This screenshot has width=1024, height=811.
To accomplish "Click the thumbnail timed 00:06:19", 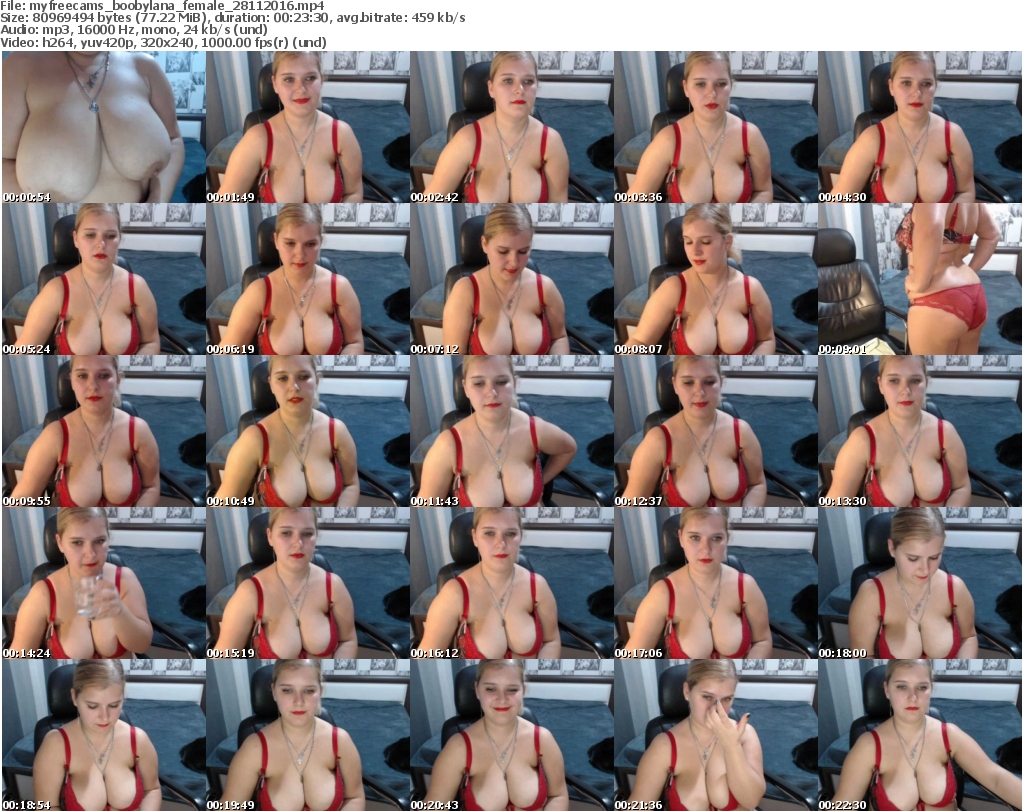I will click(x=308, y=279).
